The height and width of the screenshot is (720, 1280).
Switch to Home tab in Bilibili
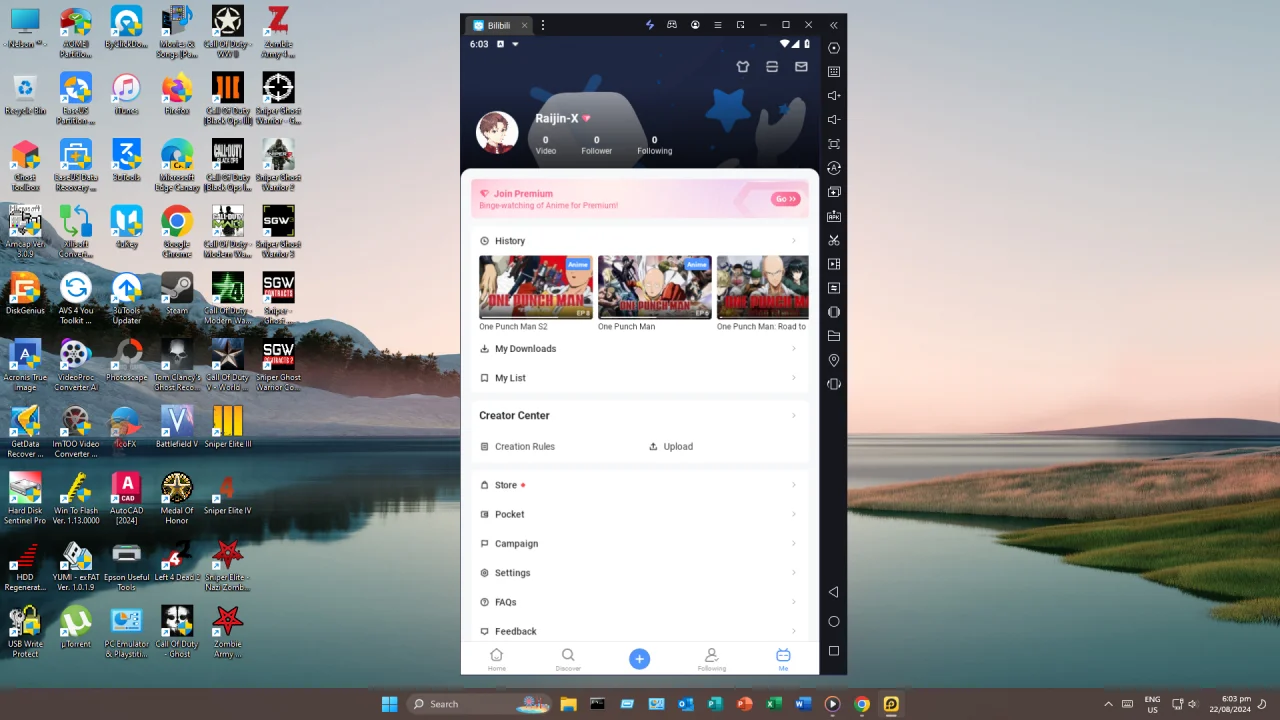[x=496, y=659]
